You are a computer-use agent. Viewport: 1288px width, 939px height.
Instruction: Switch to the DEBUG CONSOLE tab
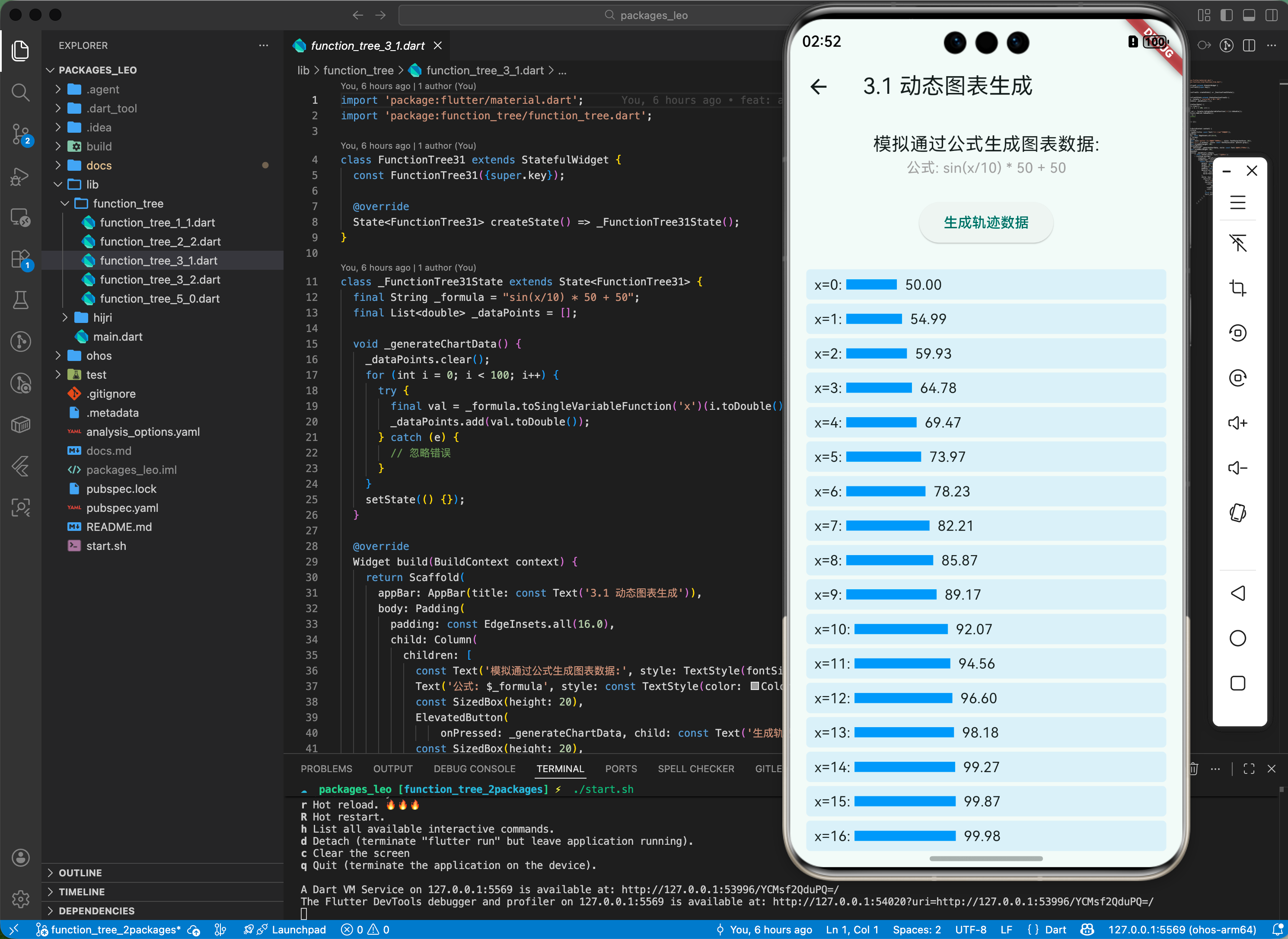pyautogui.click(x=475, y=769)
